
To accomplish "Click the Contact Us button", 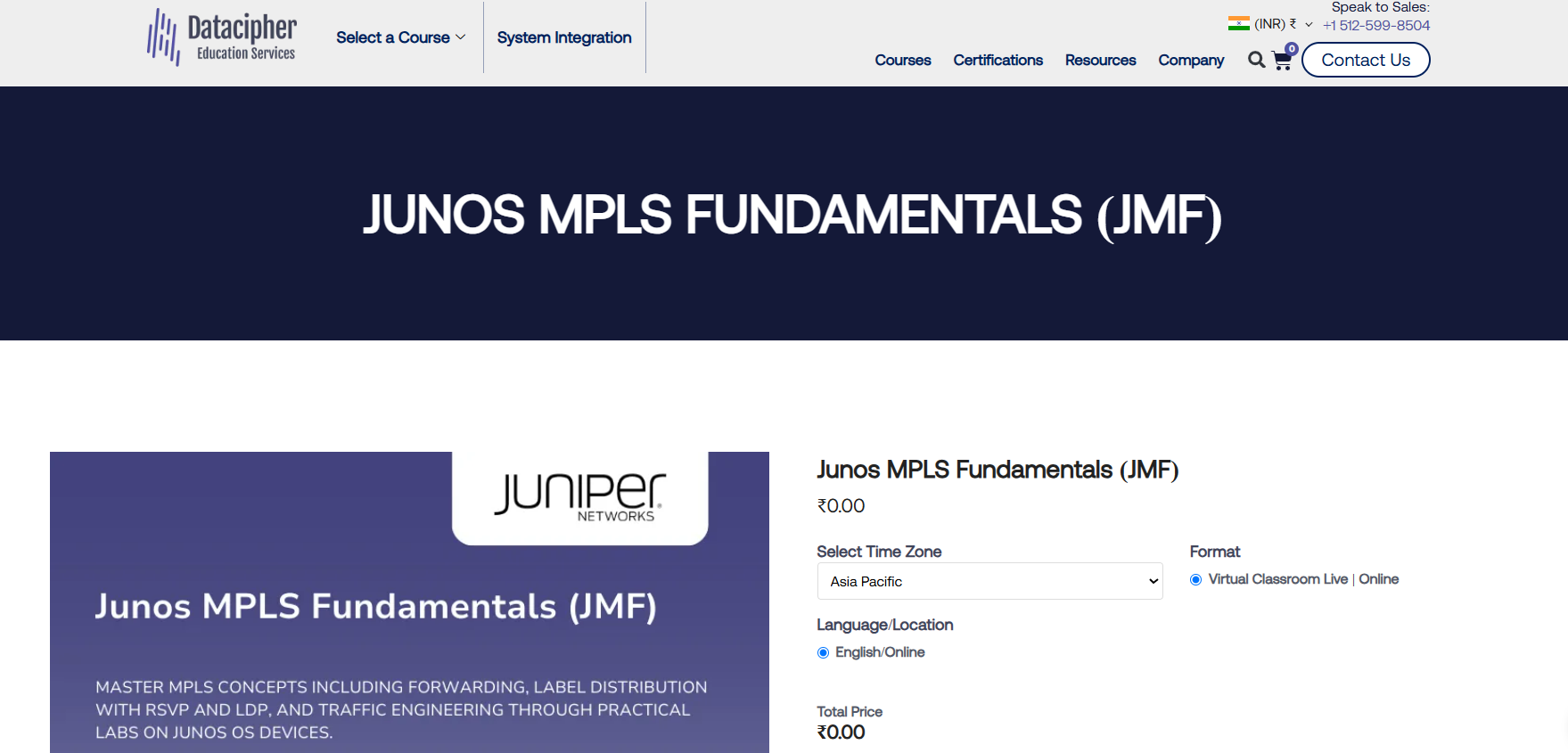I will pyautogui.click(x=1366, y=60).
